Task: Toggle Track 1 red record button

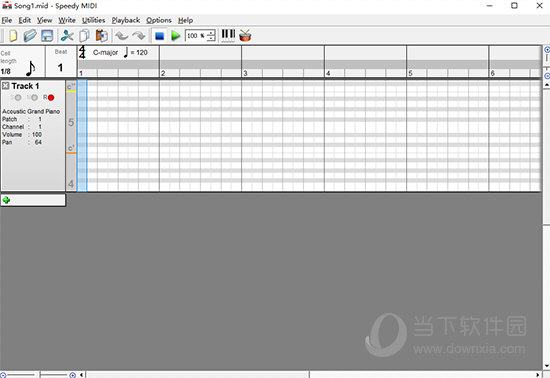Action: pos(51,97)
